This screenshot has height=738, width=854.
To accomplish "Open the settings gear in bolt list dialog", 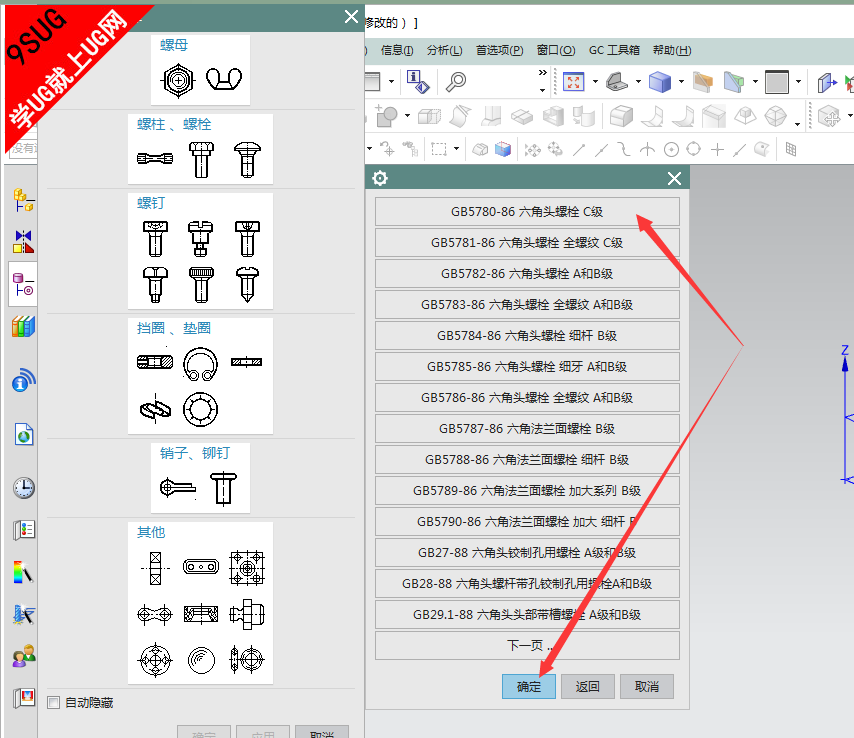I will click(380, 178).
